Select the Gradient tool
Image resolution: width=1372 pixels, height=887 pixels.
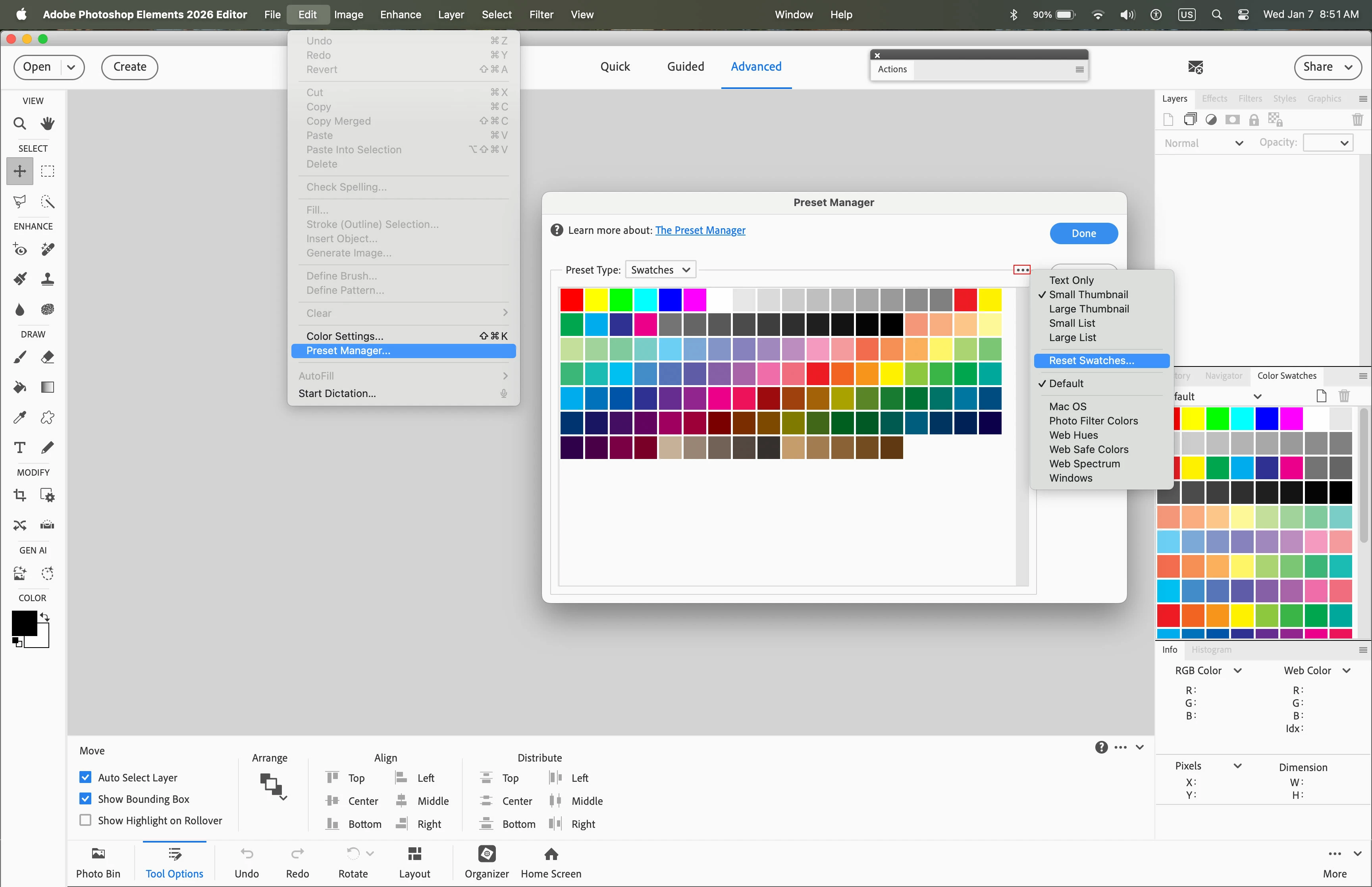(x=47, y=387)
